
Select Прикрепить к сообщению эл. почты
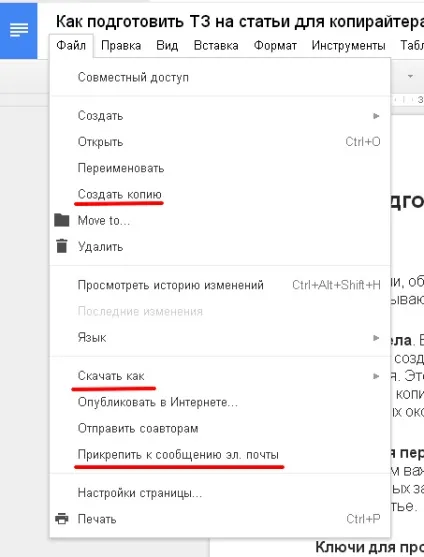pyautogui.click(x=220, y=455)
